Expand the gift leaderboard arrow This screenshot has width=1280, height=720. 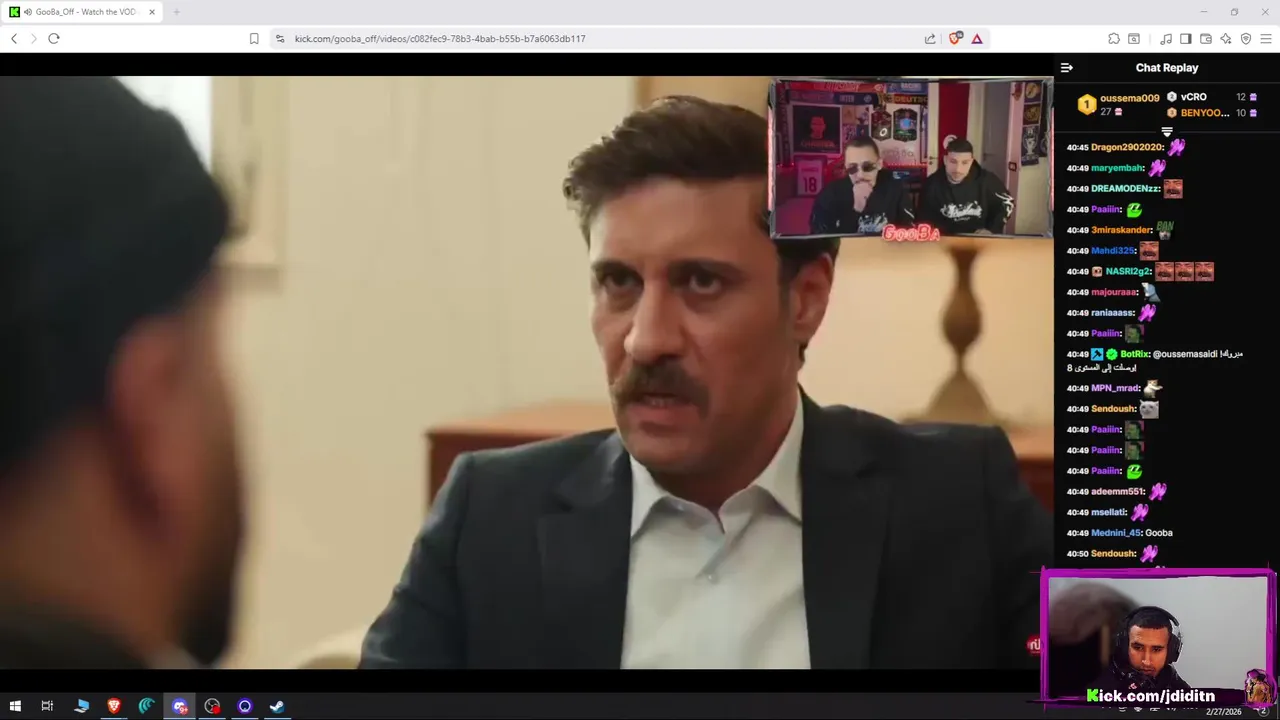coord(1167,131)
